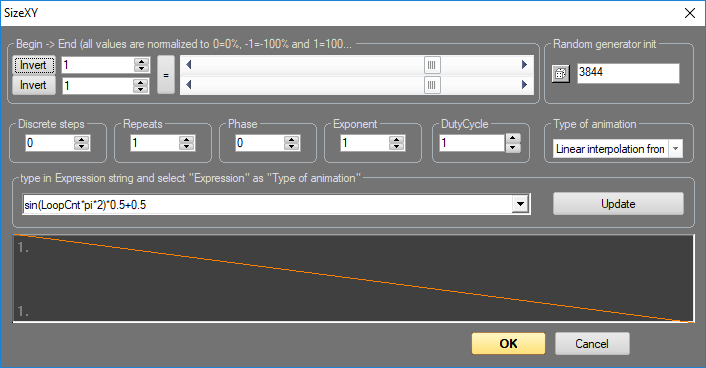Click the Cancel button

tap(592, 344)
